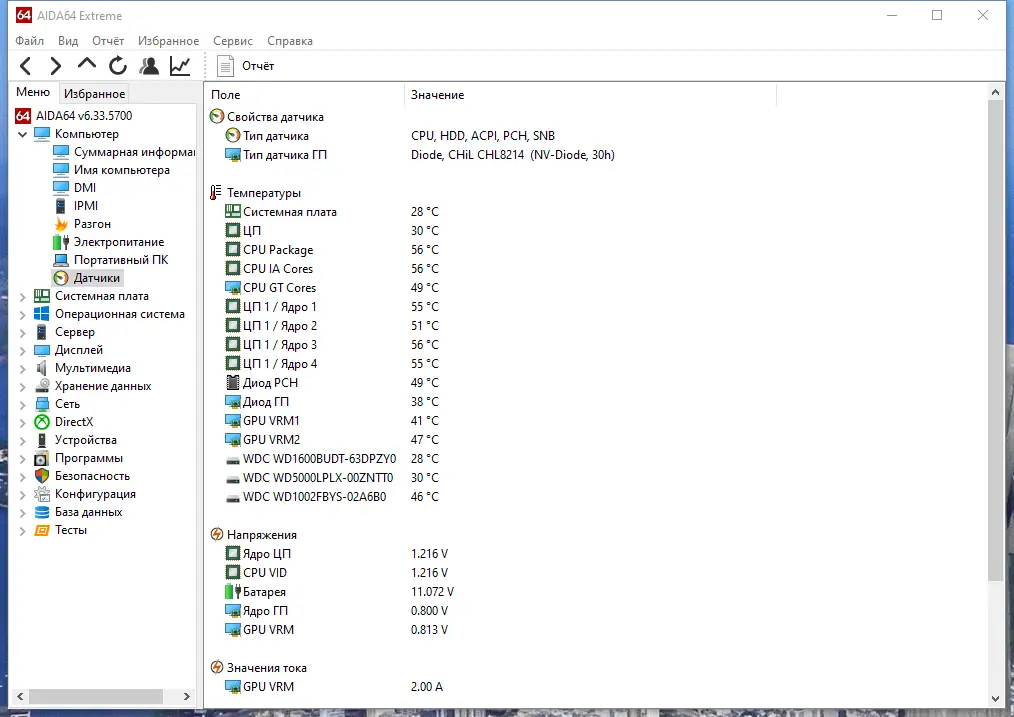The width and height of the screenshot is (1014, 717).
Task: Click the База данных database icon
Action: click(x=42, y=512)
